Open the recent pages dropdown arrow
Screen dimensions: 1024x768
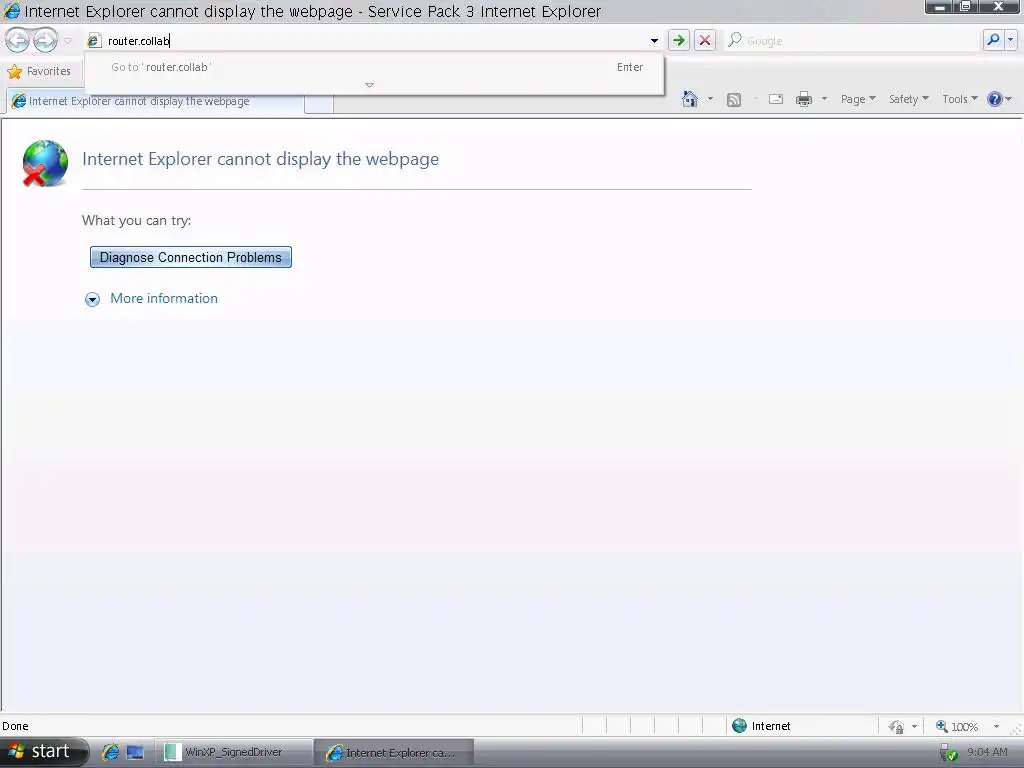67,41
